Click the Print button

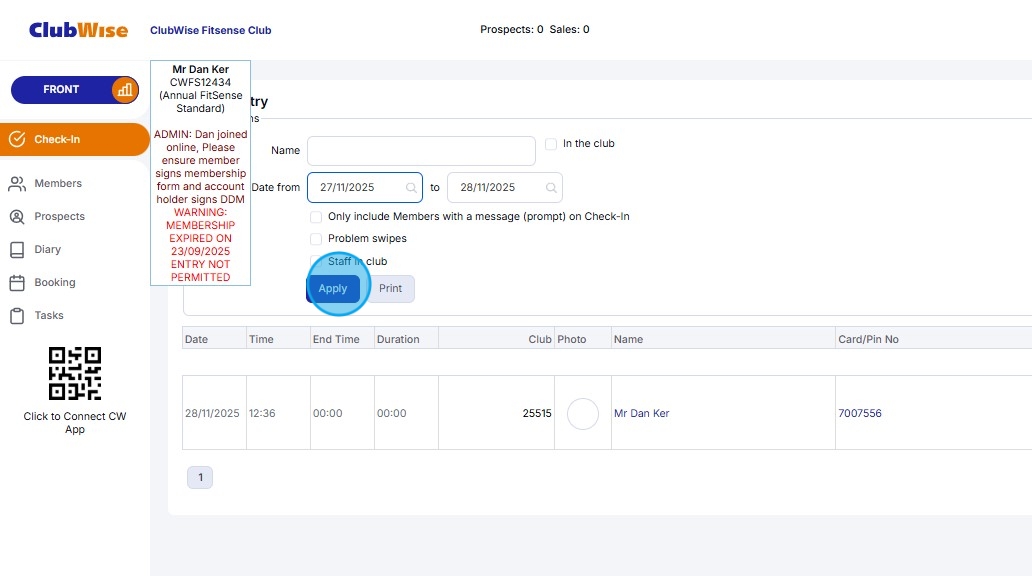click(x=390, y=288)
